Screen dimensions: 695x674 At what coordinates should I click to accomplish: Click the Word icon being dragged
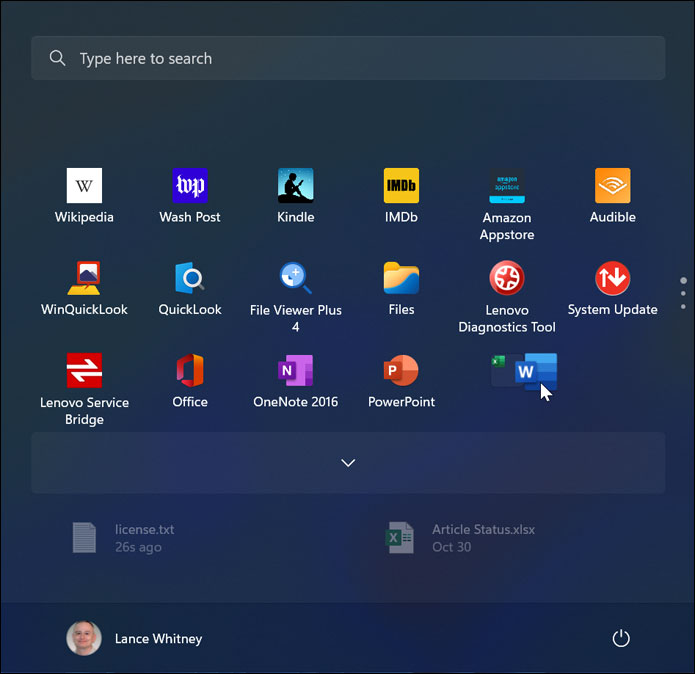[x=535, y=371]
